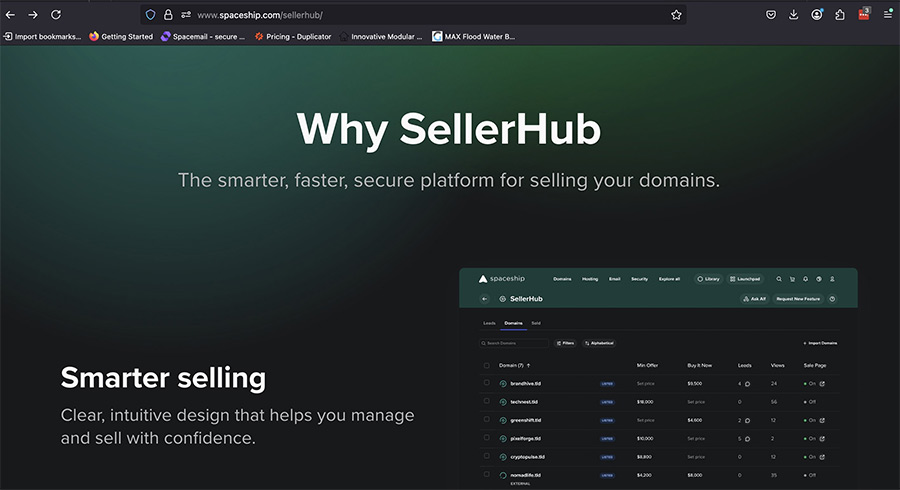Viewport: 900px width, 490px height.
Task: Click Request New Feature in the preview
Action: click(x=798, y=299)
